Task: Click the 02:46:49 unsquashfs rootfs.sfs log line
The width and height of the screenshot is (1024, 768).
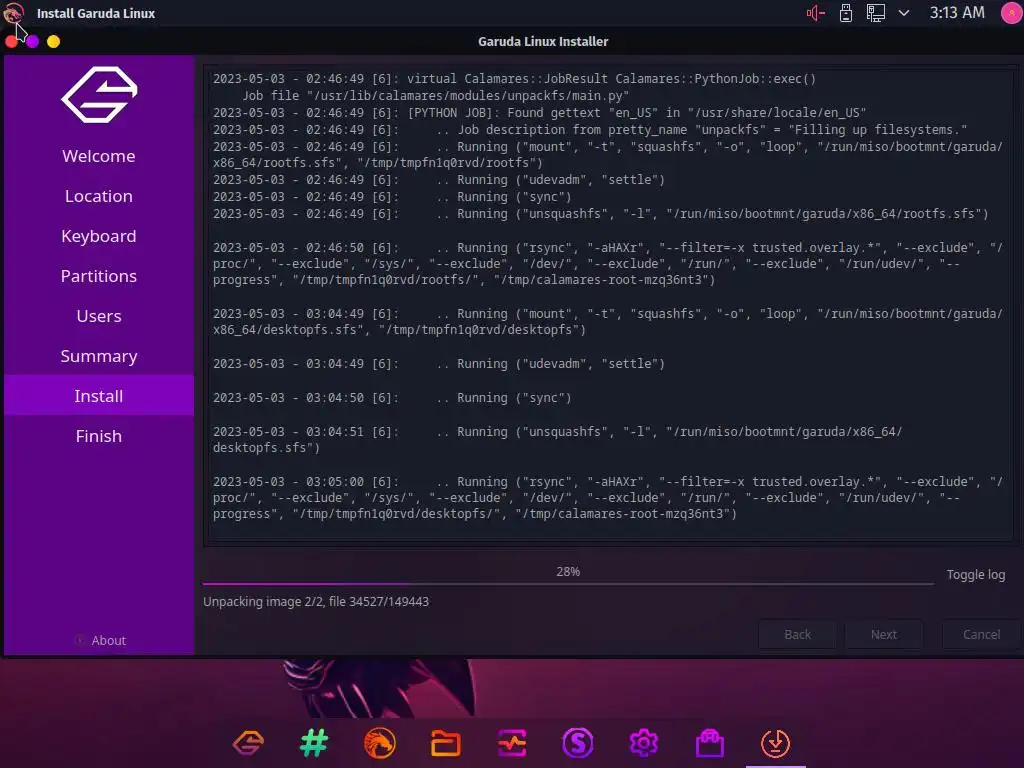Action: (x=601, y=214)
